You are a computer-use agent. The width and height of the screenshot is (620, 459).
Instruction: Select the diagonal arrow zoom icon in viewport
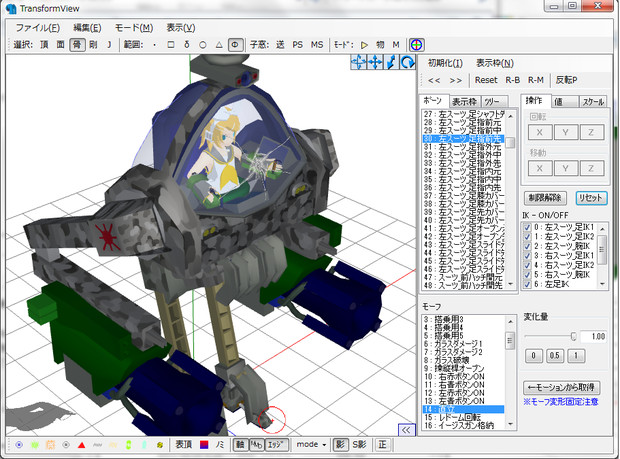391,62
